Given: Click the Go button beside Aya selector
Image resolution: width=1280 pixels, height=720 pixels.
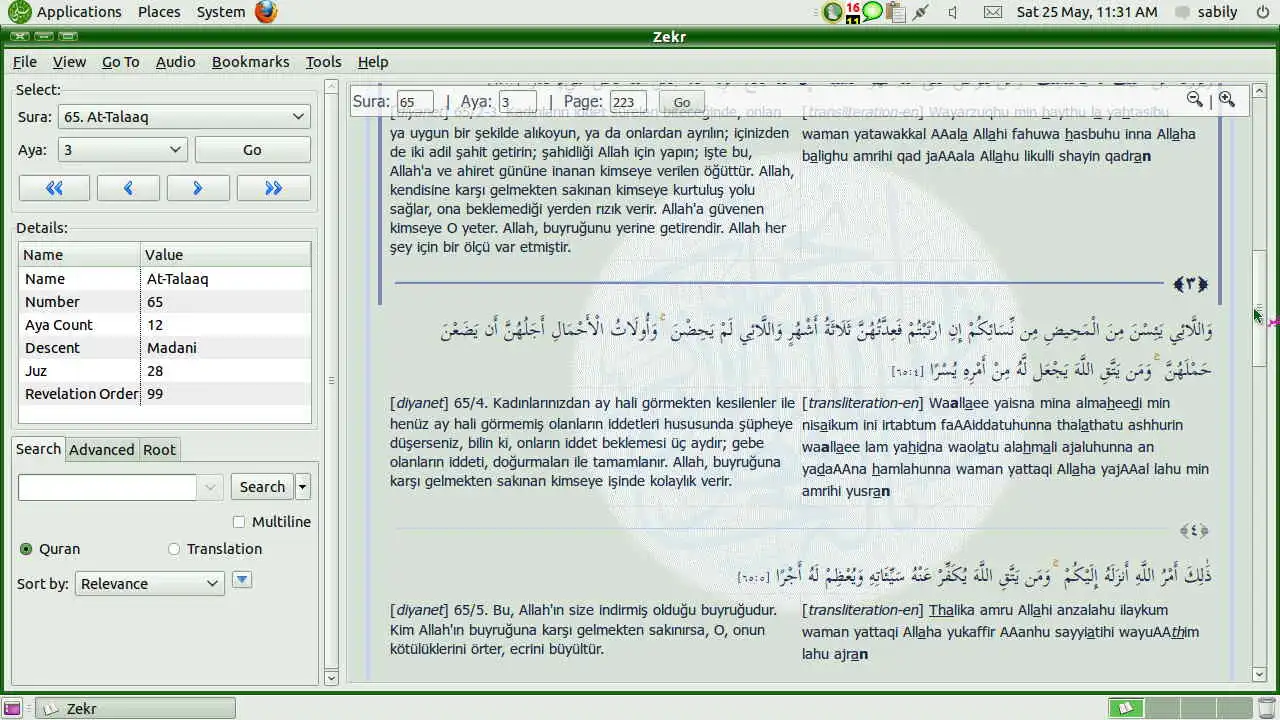Looking at the screenshot, I should coord(252,150).
